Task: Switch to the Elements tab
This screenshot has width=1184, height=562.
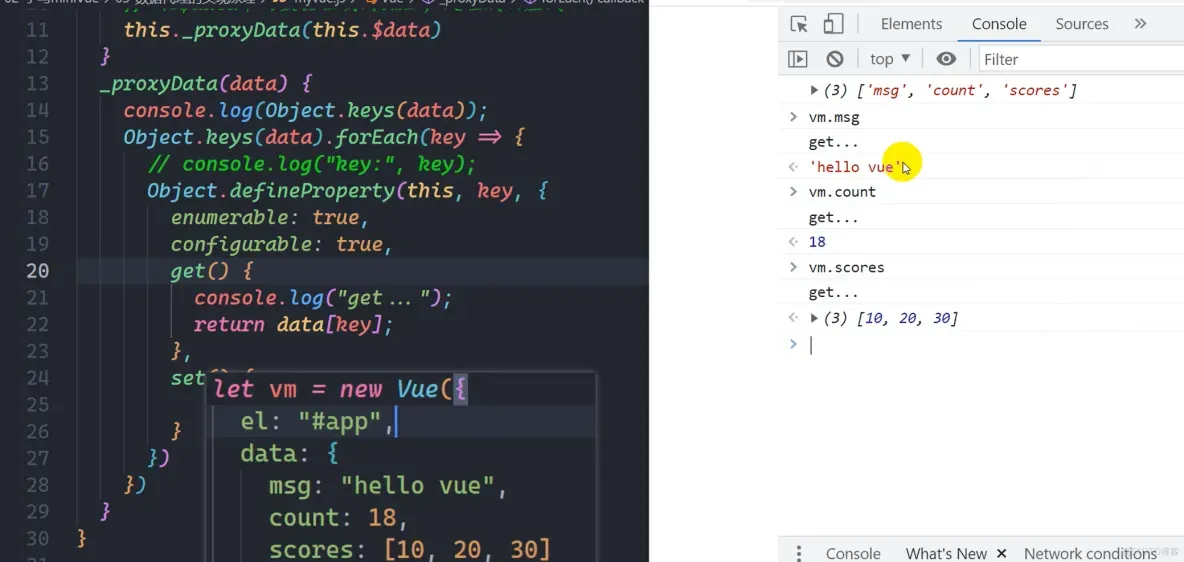Action: point(911,24)
